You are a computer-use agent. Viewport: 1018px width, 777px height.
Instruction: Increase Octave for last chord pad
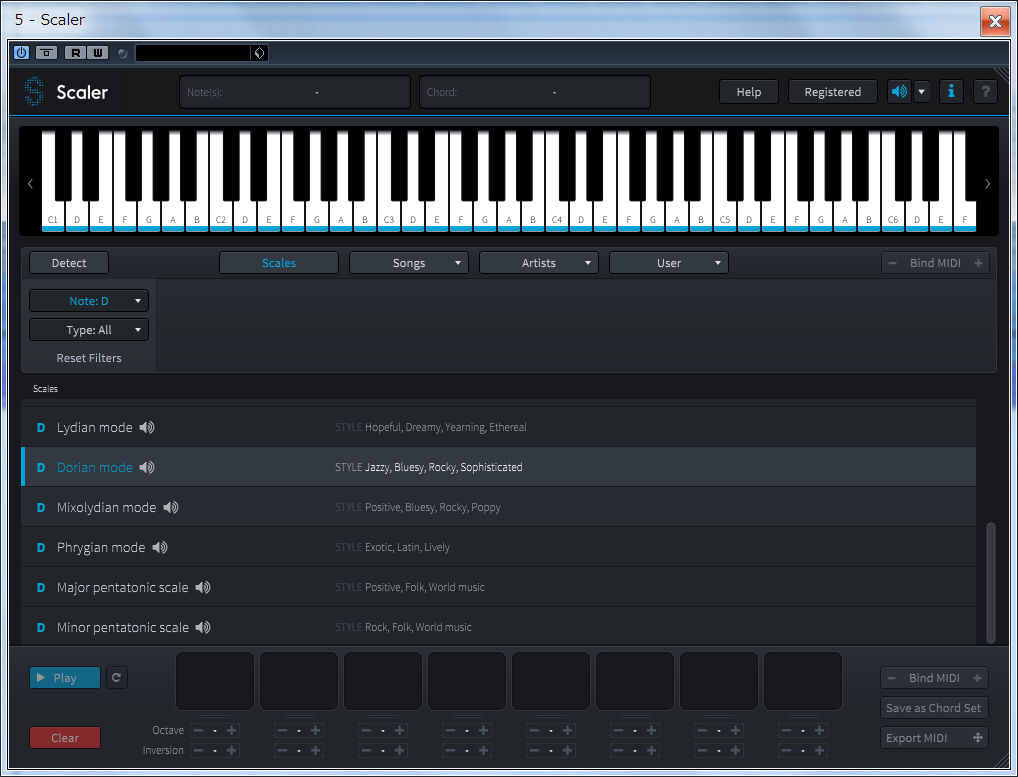(x=819, y=730)
